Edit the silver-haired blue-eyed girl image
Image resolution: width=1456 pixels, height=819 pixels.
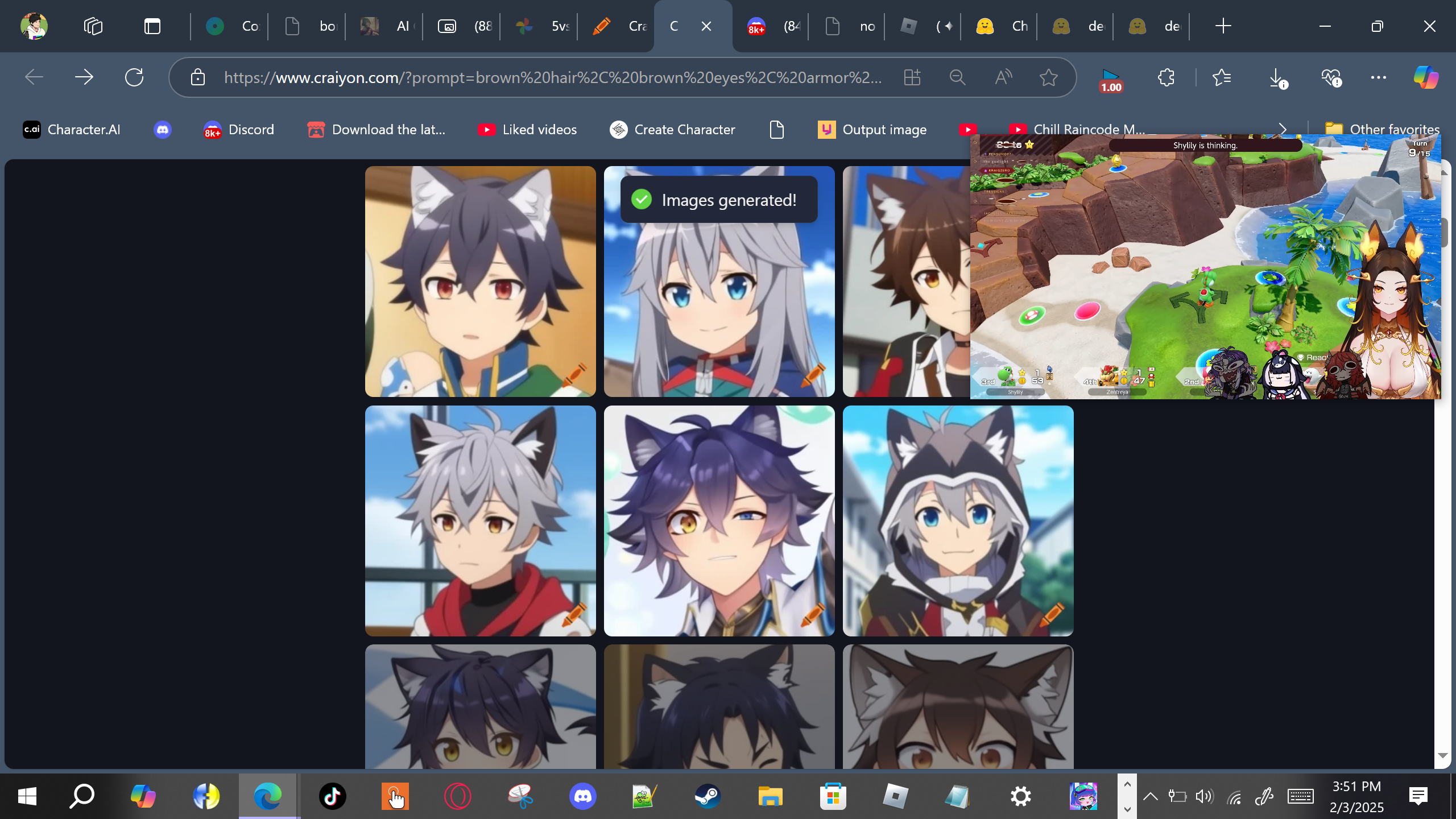click(813, 375)
